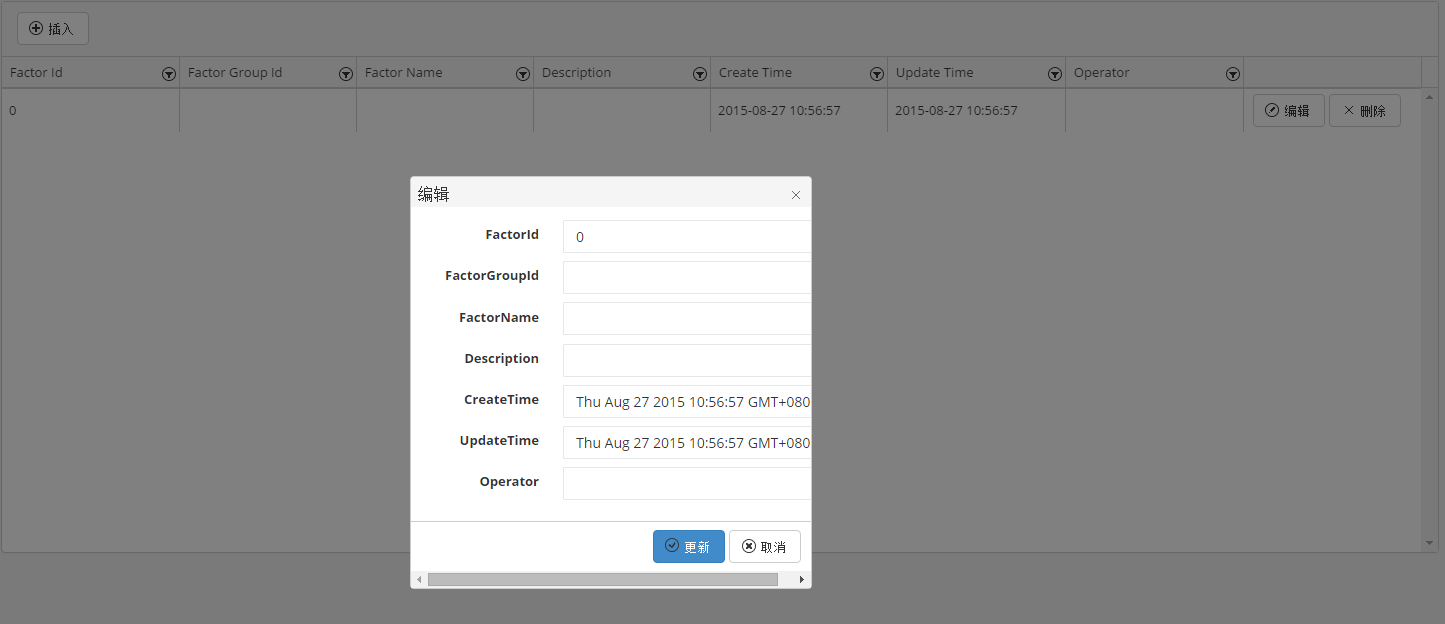Sort by Description column header
Viewport: 1445px width, 624px height.
pos(576,73)
